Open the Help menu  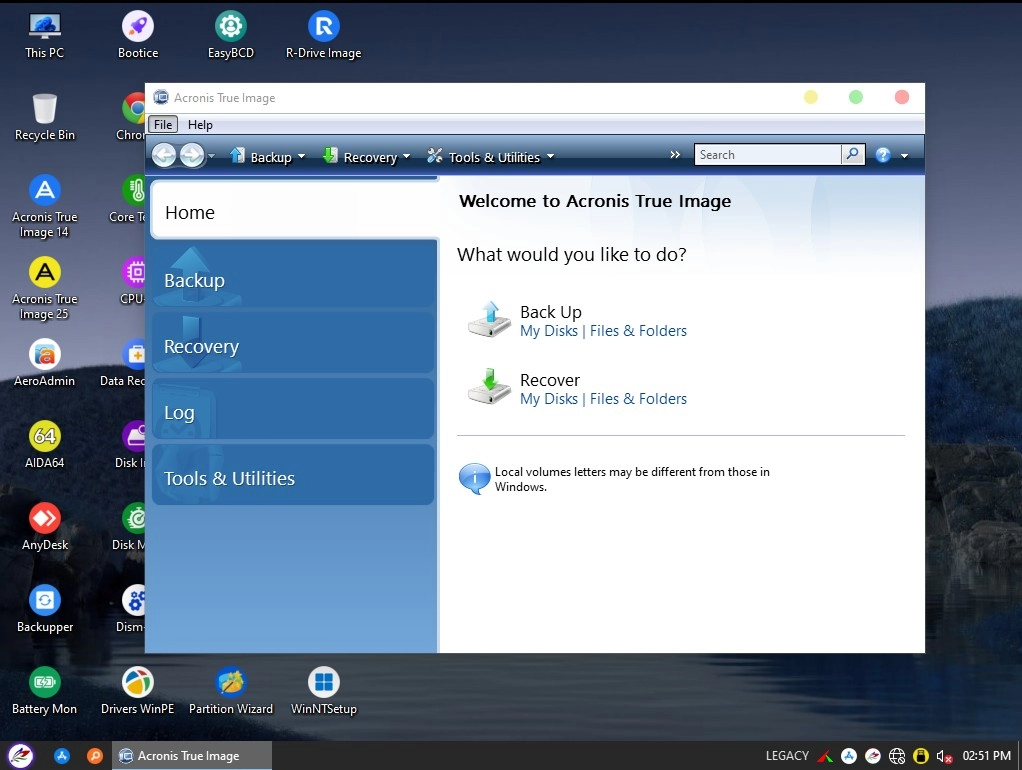(x=200, y=125)
